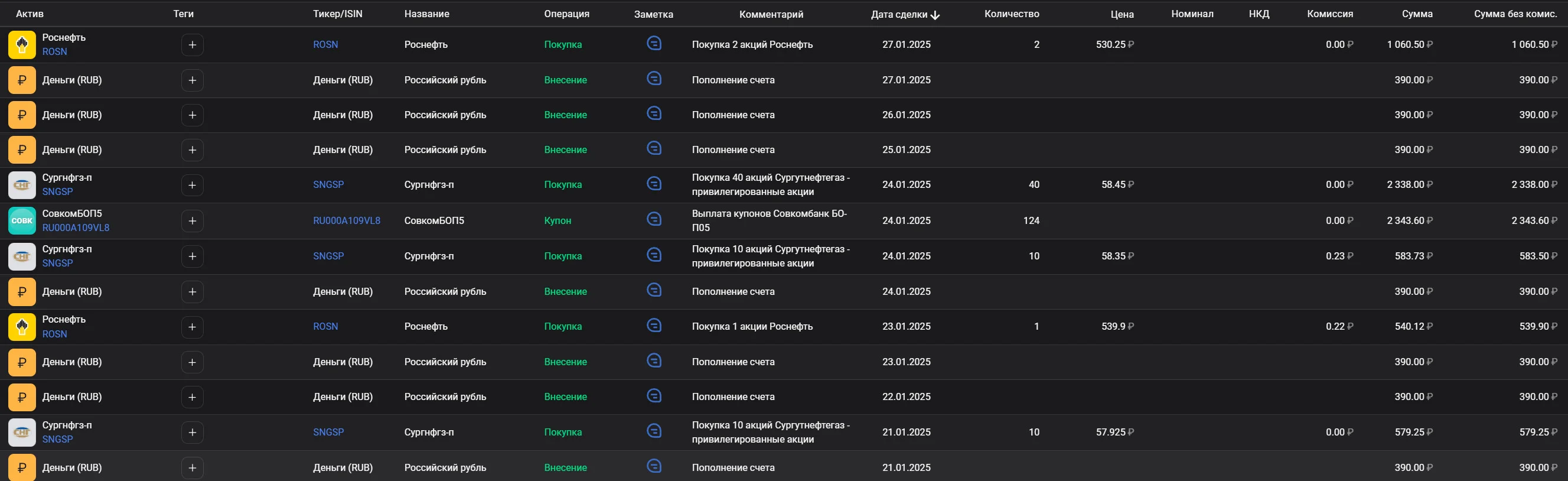Open the RU000A109VL8 ISIN link in the Тикер/ISIN column

coord(346,220)
